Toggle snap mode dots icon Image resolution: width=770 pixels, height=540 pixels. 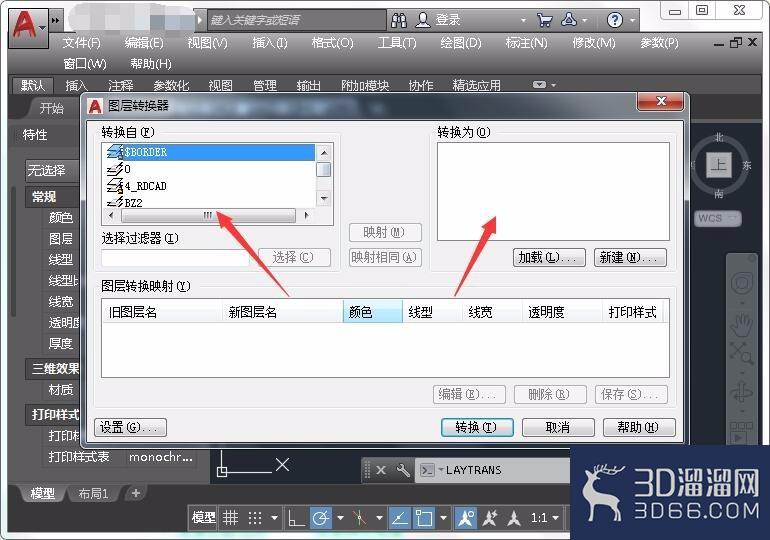click(x=254, y=518)
